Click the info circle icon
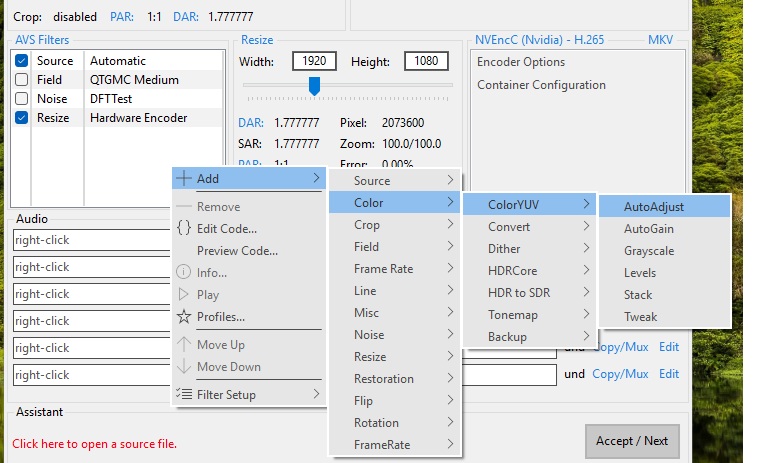The width and height of the screenshot is (775, 463). coord(183,272)
